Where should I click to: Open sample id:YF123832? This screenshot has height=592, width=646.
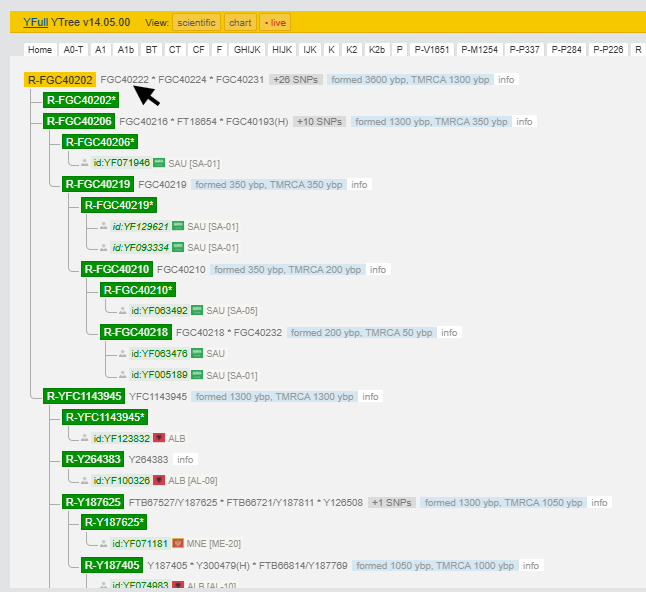[122, 438]
